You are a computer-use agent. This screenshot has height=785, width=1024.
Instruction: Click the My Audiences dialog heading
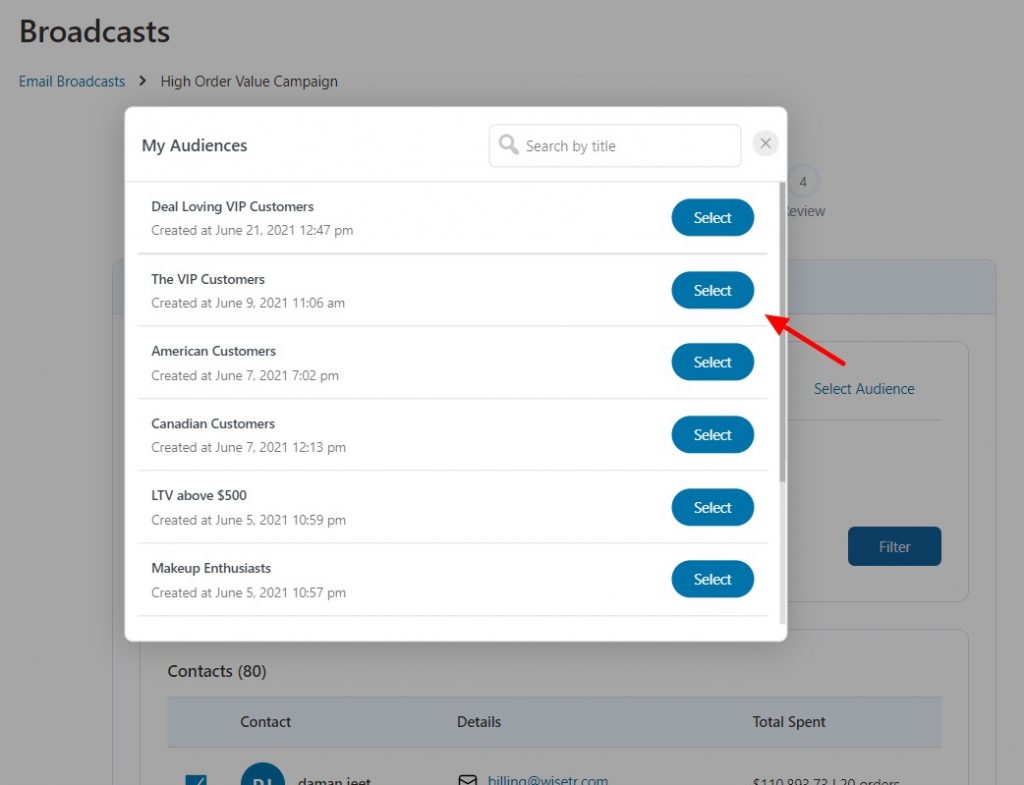tap(195, 145)
